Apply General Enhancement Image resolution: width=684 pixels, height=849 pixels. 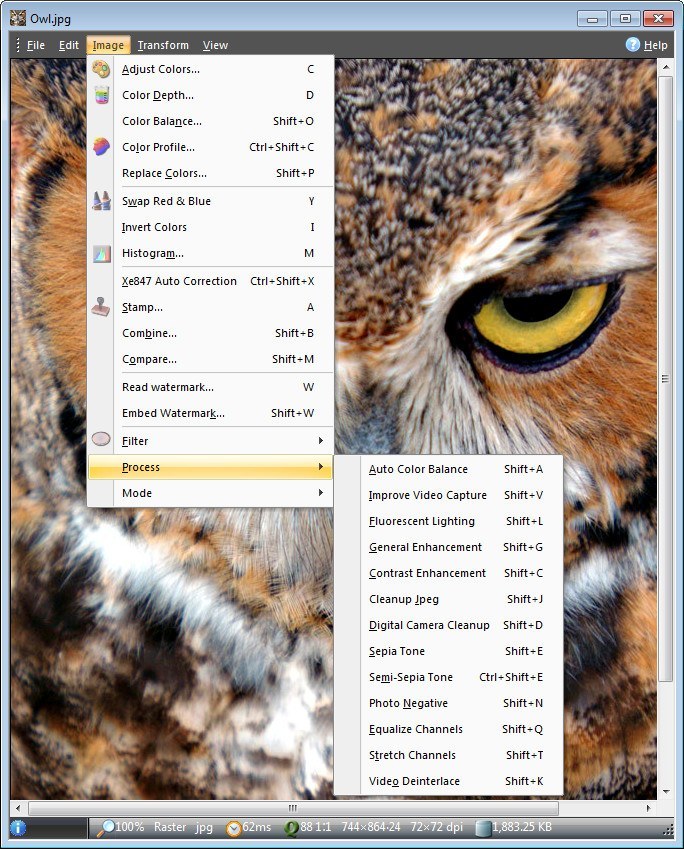pyautogui.click(x=448, y=547)
